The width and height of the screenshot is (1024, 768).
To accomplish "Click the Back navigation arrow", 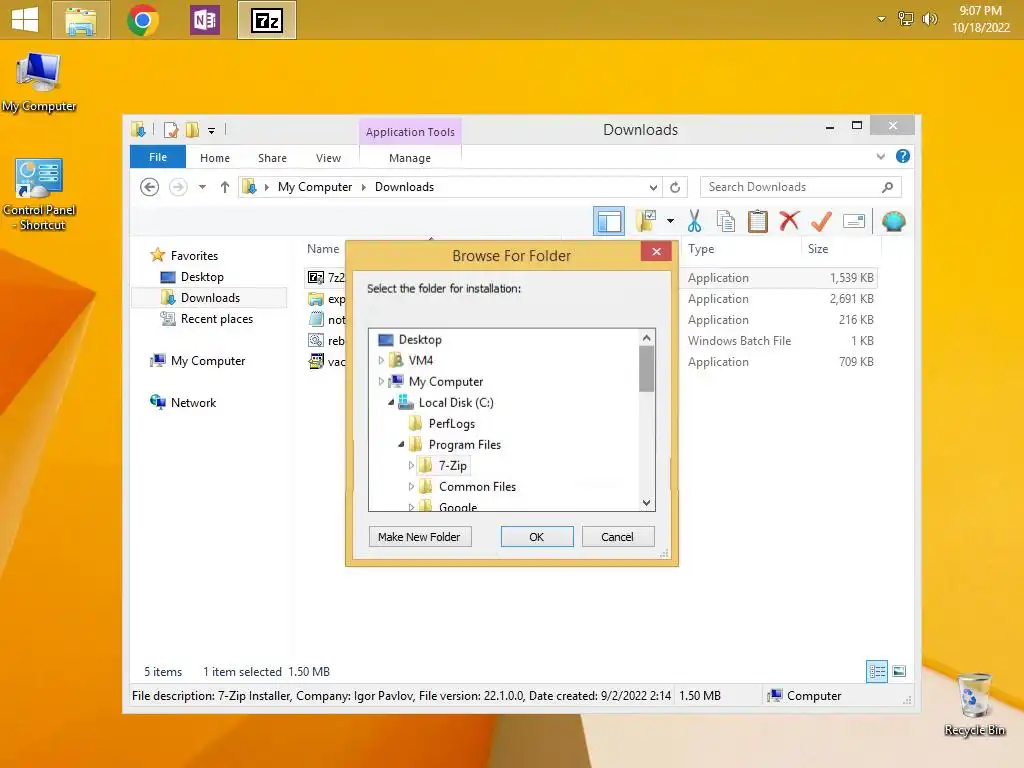I will pyautogui.click(x=150, y=187).
